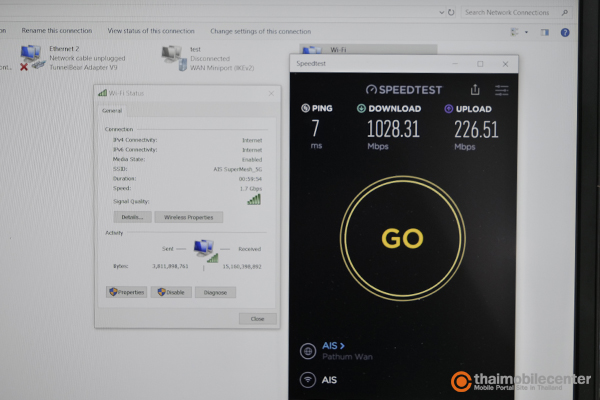Select the Wi-Fi adapter in Network Connections

[x=368, y=49]
